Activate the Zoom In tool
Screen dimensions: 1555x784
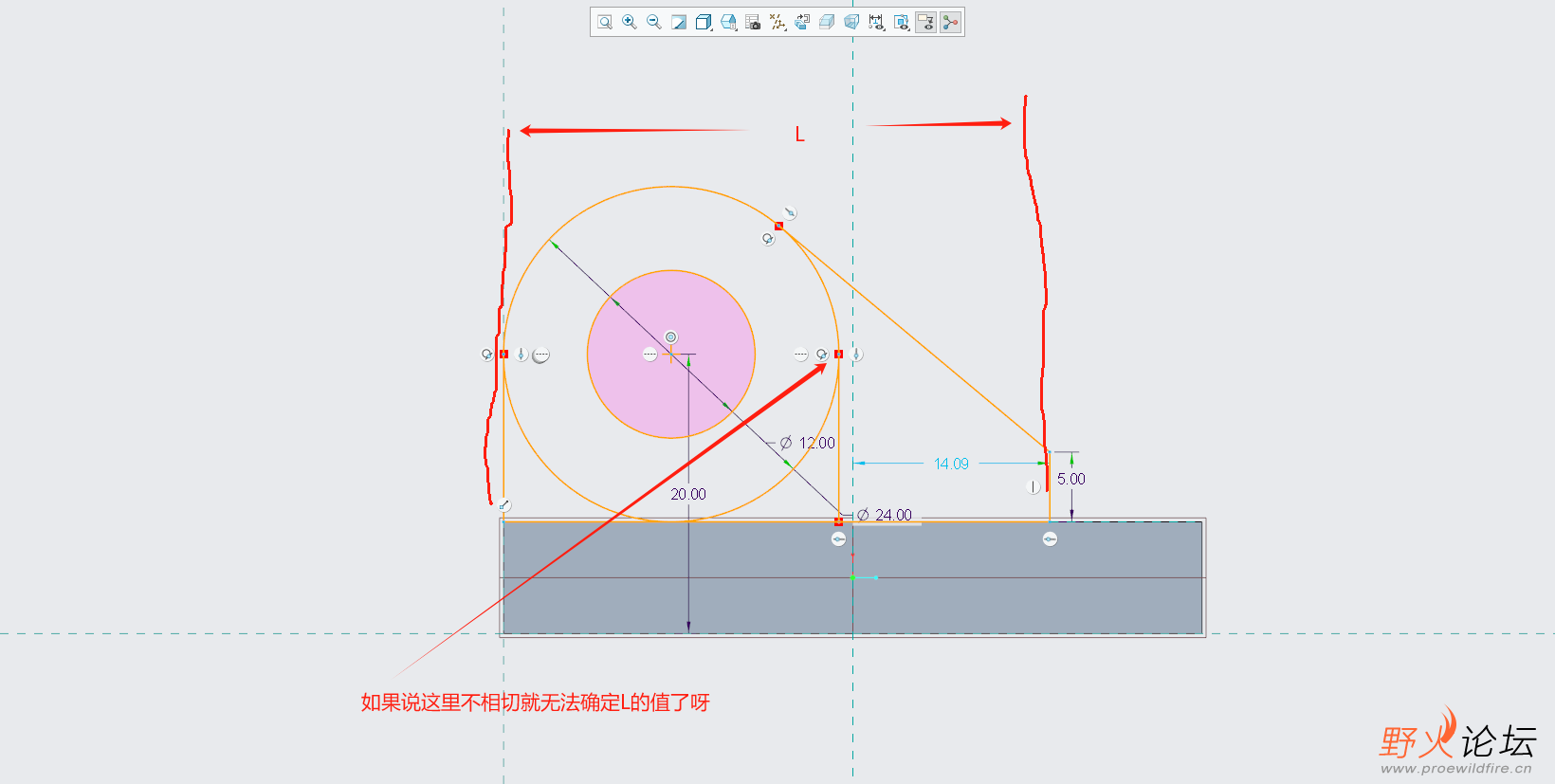(630, 22)
